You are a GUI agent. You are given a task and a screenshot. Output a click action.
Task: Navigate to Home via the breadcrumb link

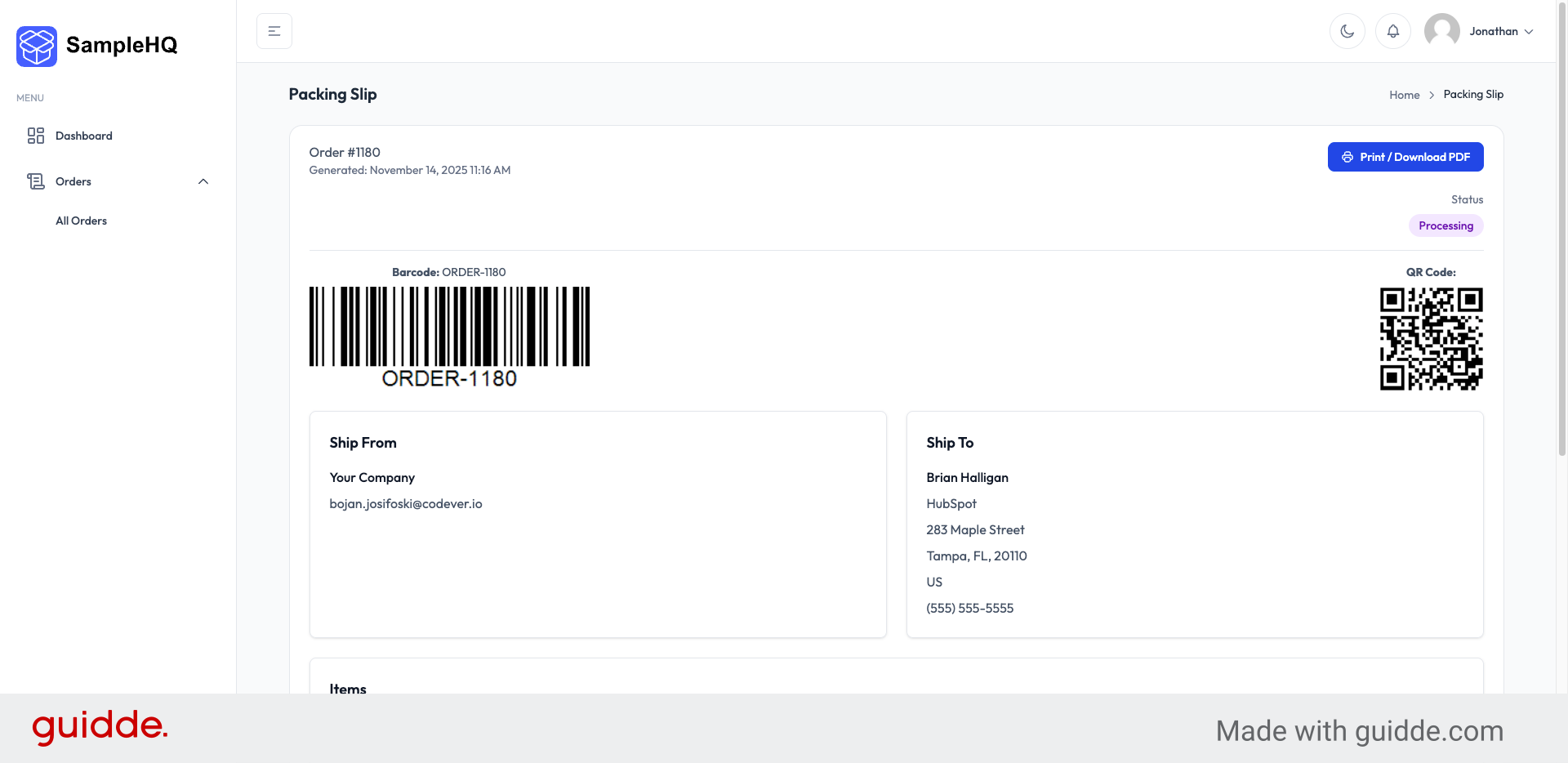click(1405, 95)
